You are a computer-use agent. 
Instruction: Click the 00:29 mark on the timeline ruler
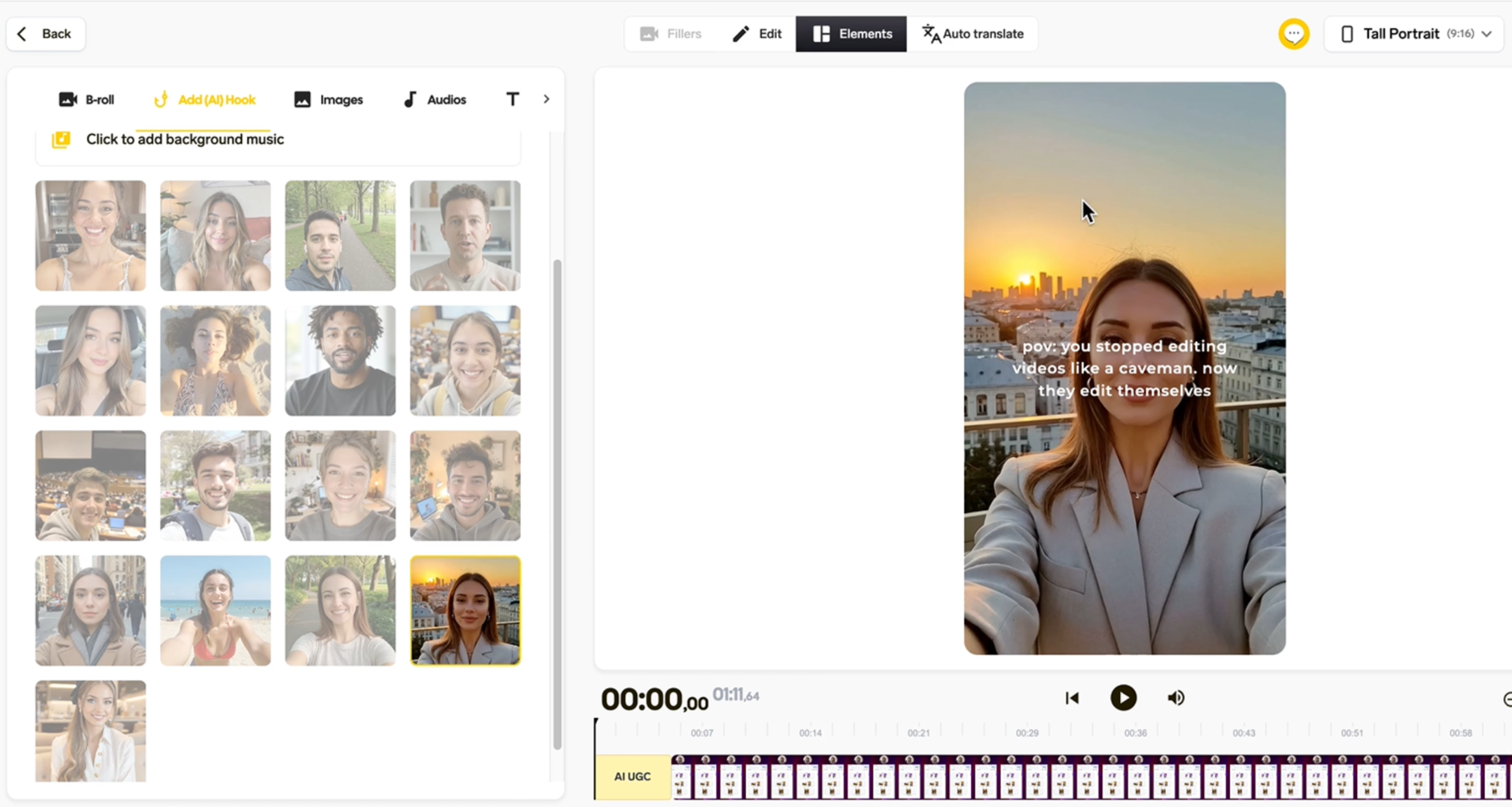point(1027,731)
